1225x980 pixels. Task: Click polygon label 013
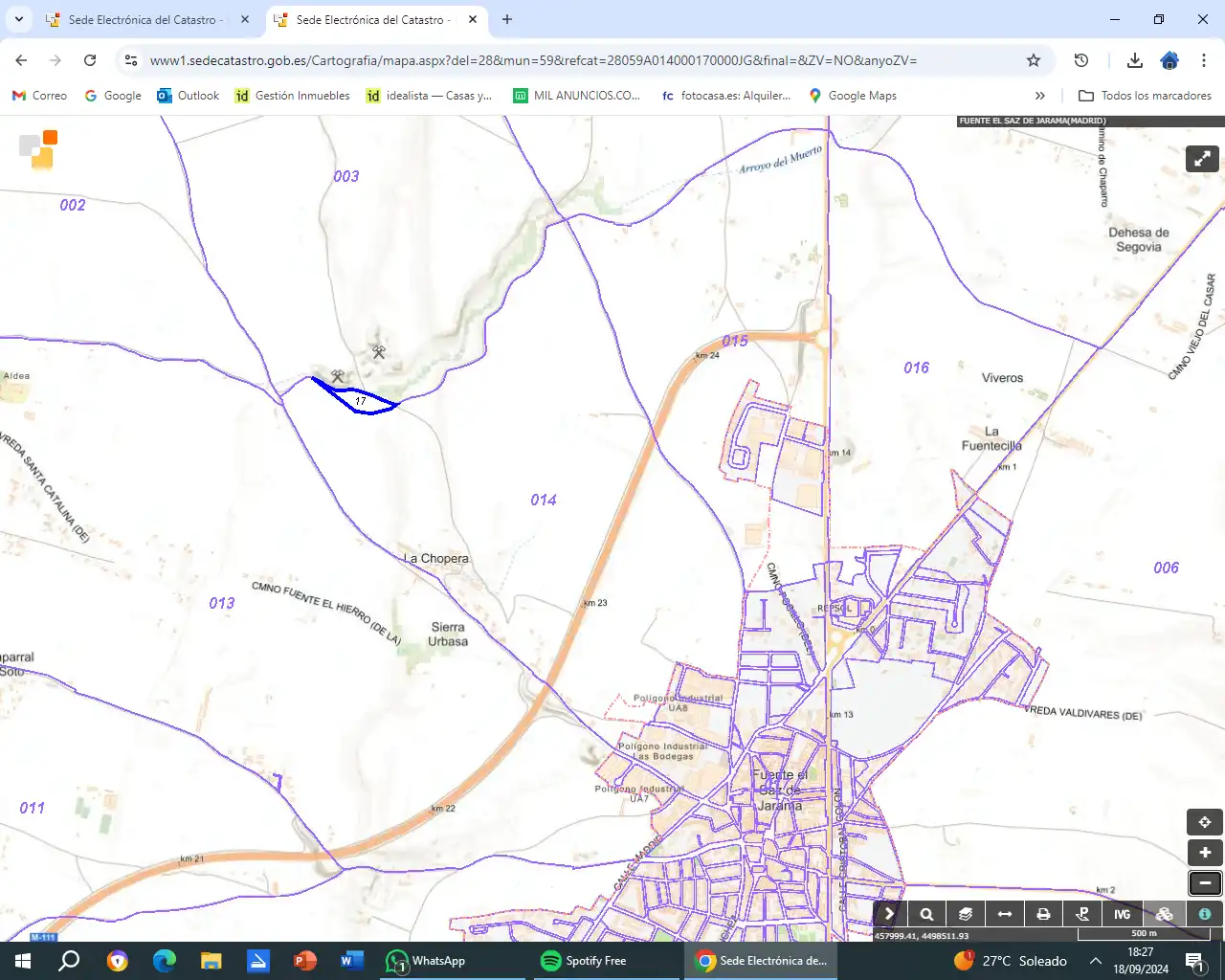point(222,603)
